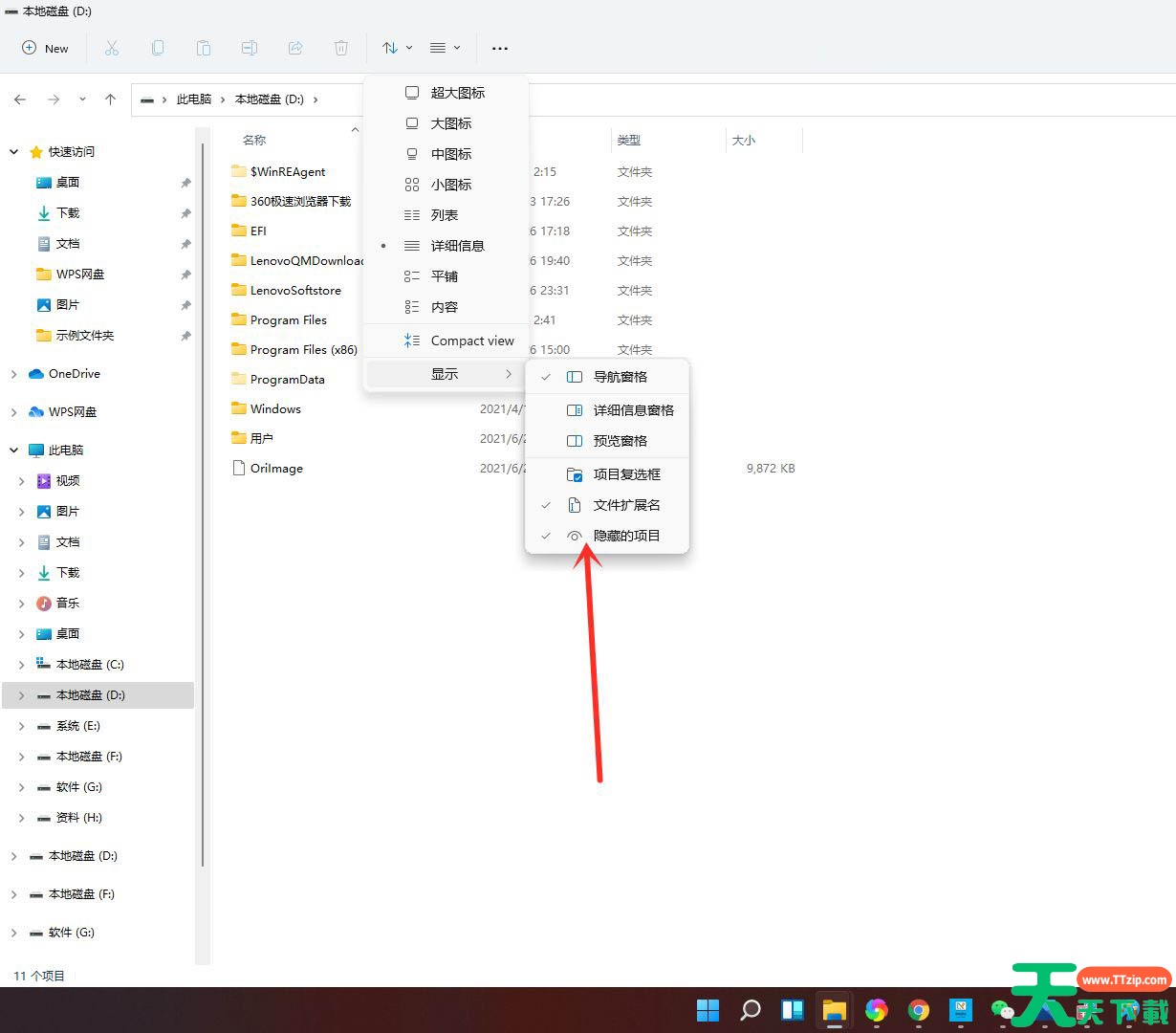Open the See more ellipsis menu
This screenshot has width=1176, height=1033.
(x=500, y=48)
